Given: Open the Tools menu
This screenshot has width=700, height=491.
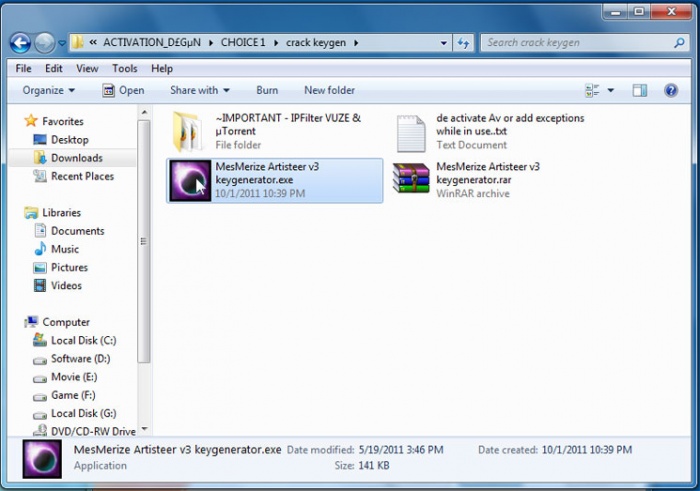Looking at the screenshot, I should tap(125, 68).
